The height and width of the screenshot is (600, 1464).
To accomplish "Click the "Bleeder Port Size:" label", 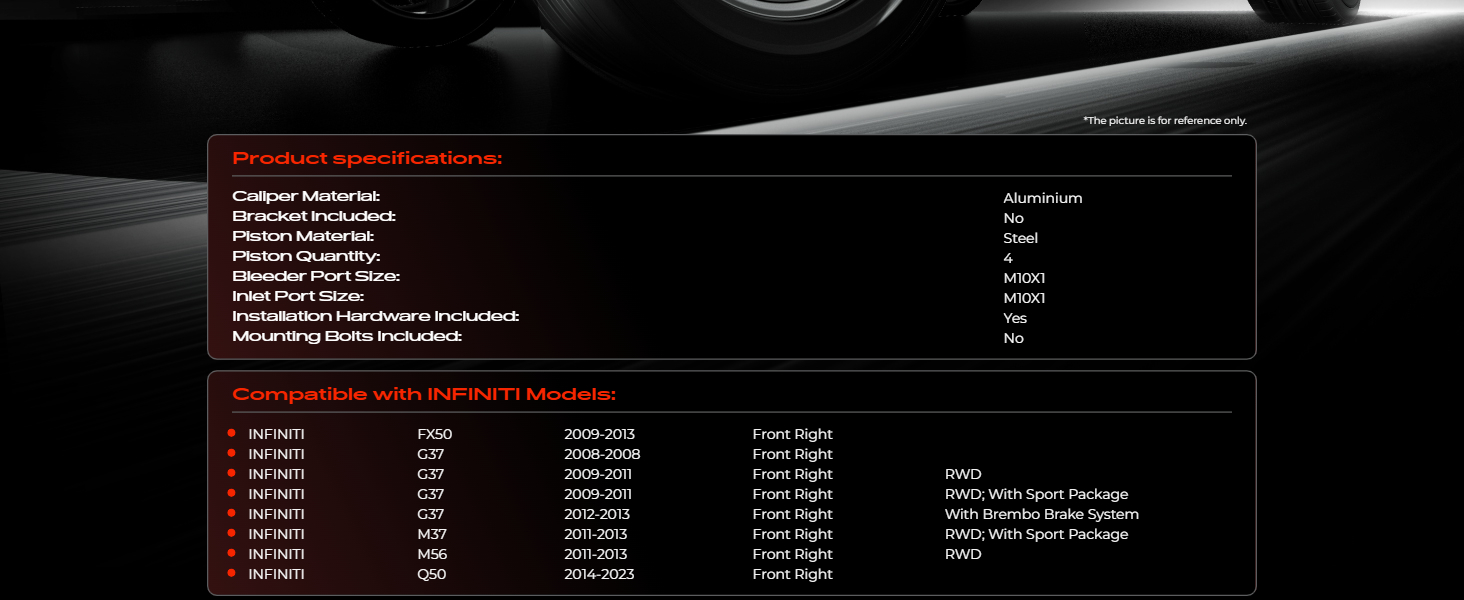I will coord(316,276).
